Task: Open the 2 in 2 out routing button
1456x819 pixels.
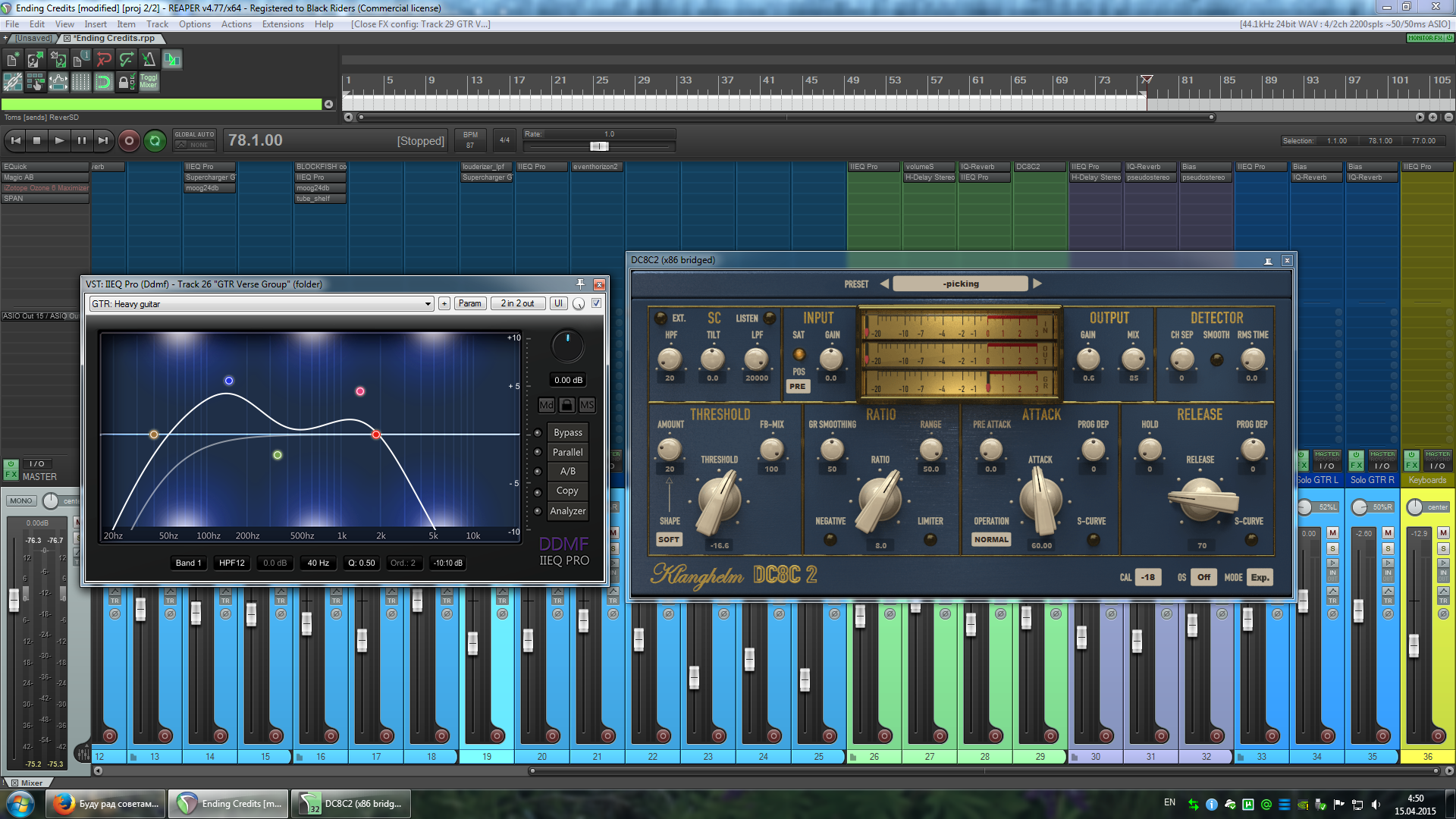Action: tap(517, 303)
